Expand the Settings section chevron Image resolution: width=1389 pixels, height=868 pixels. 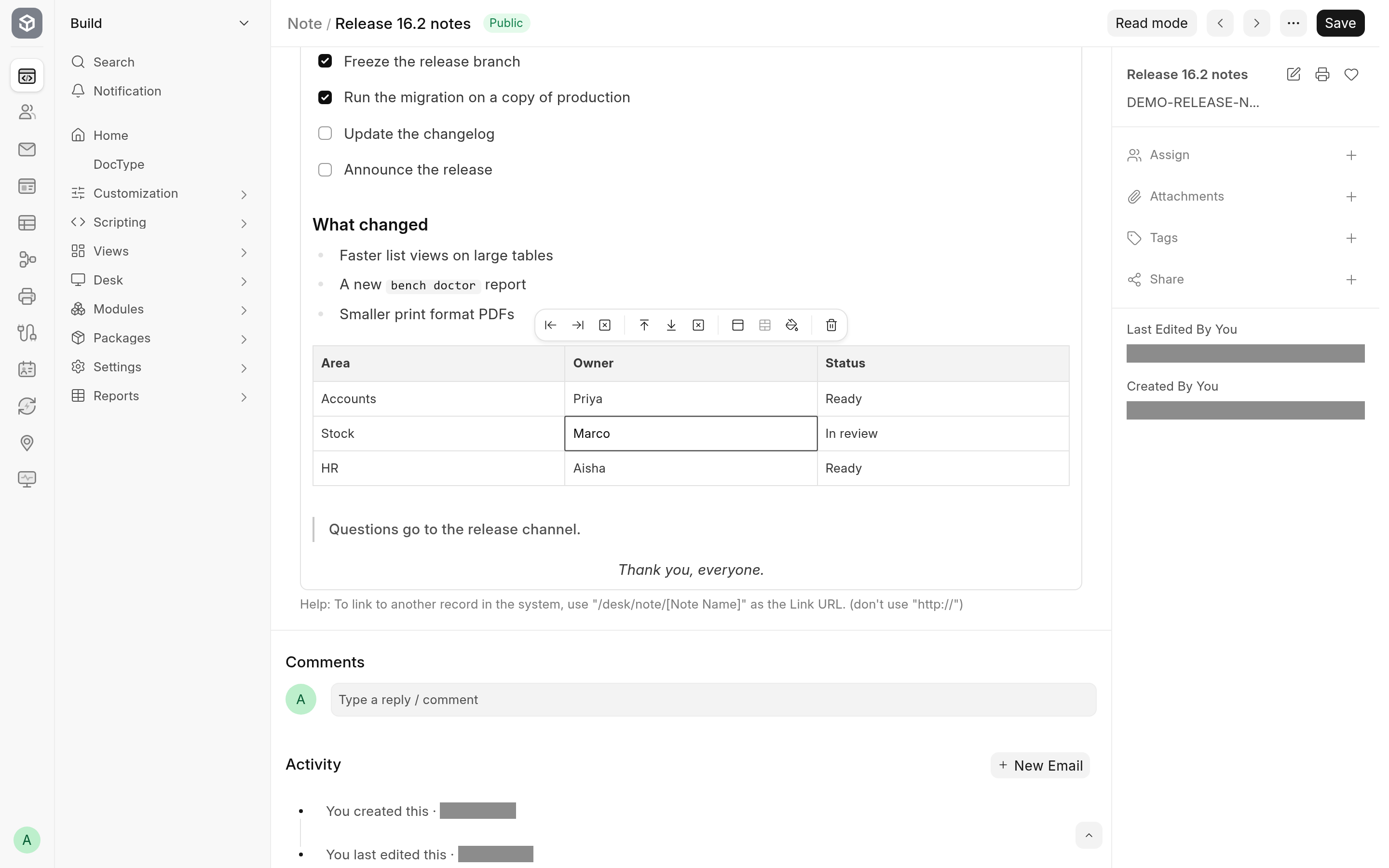coord(244,368)
